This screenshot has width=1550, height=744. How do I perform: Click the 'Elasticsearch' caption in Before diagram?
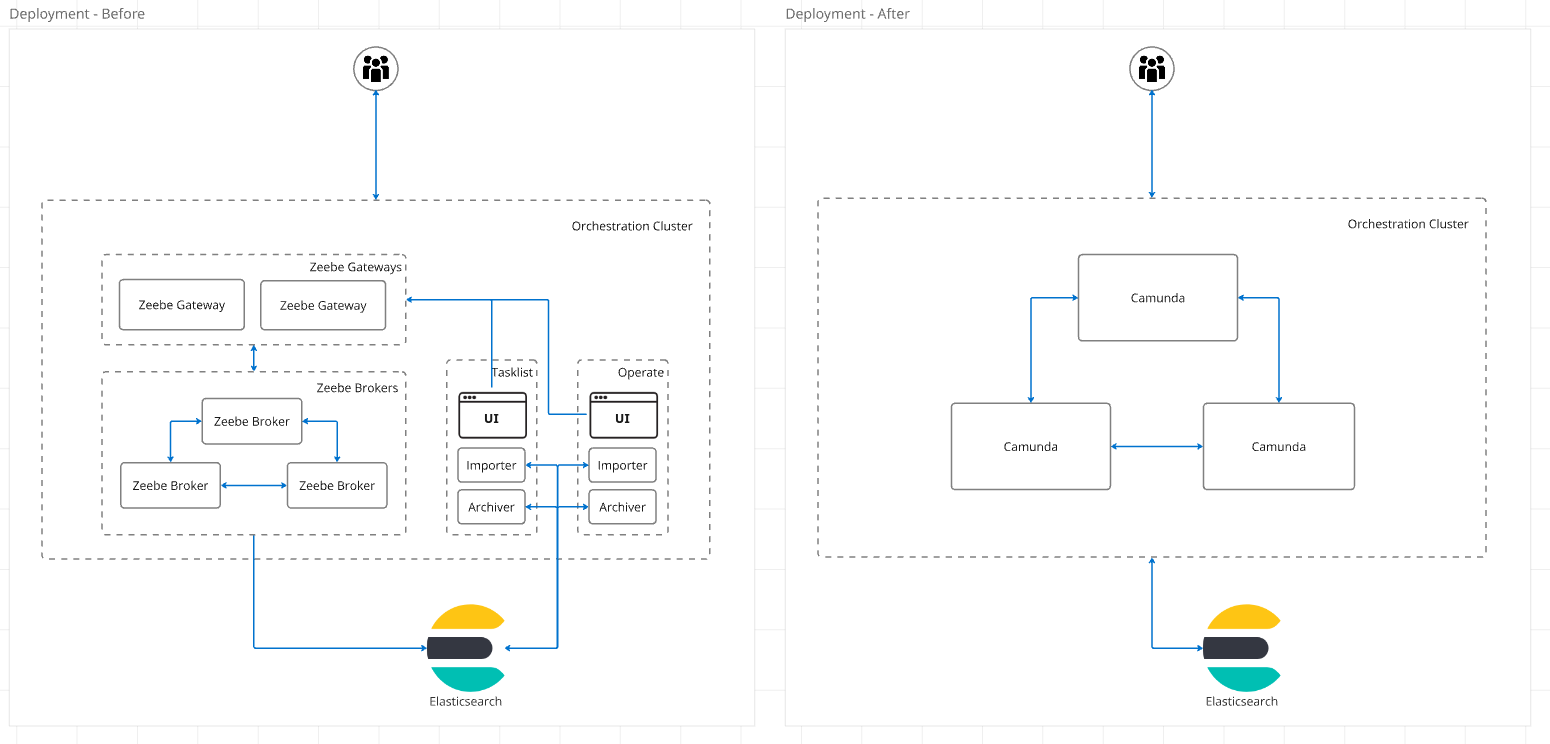pyautogui.click(x=466, y=701)
